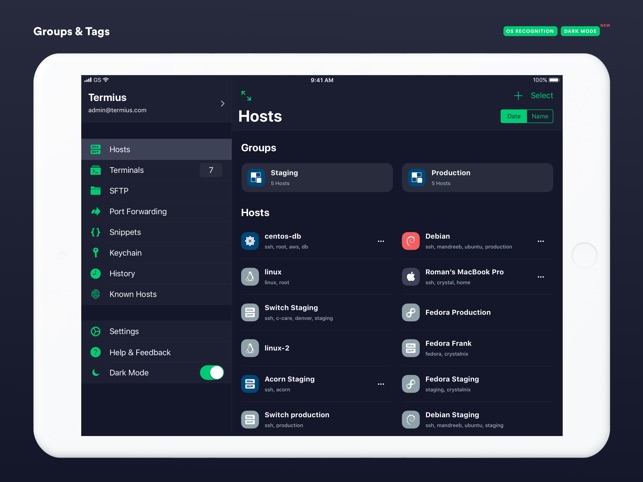
Task: Expand the Termius account chevron
Action: click(222, 103)
